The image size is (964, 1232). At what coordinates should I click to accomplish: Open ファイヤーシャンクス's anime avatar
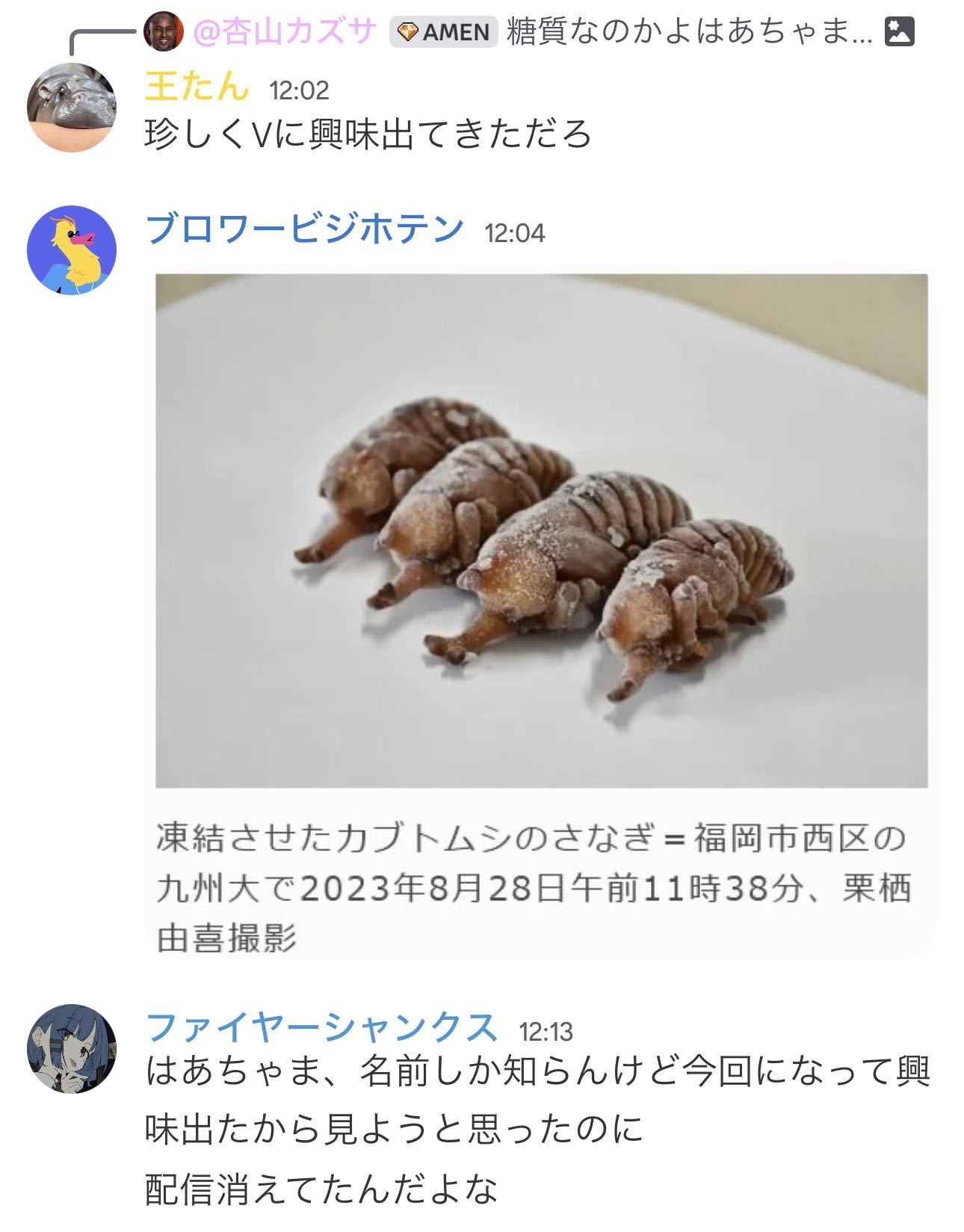(72, 1048)
